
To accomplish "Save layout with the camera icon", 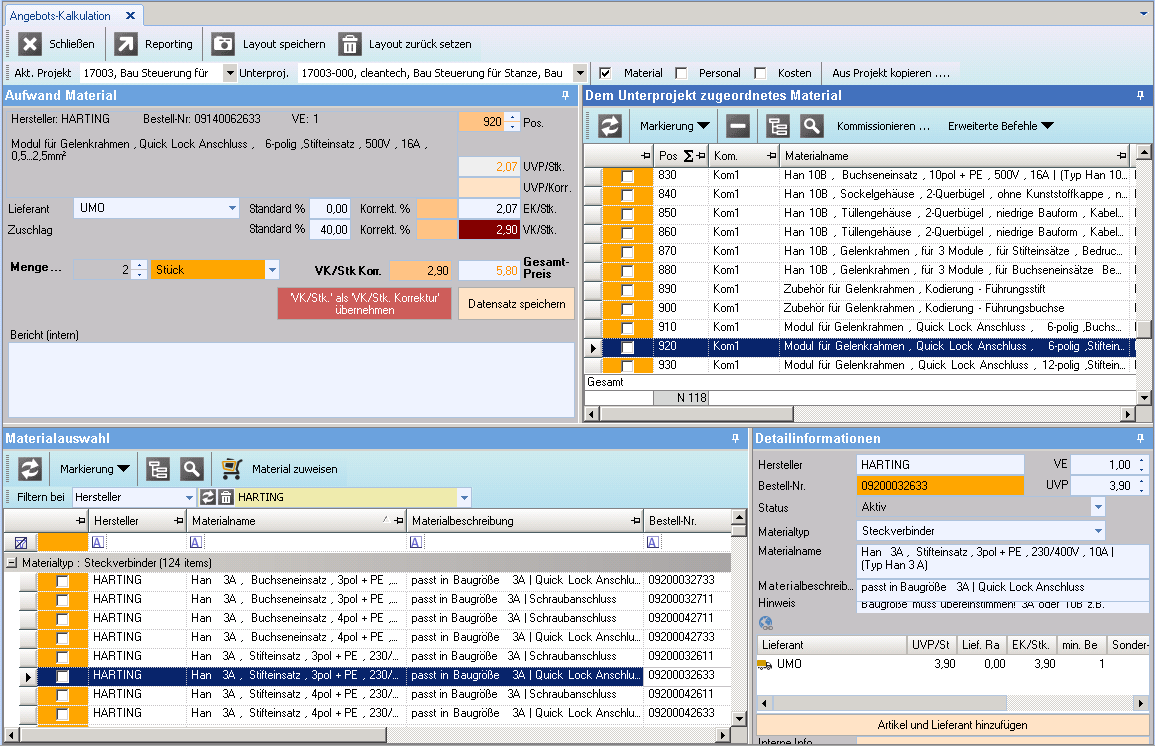I will point(224,44).
